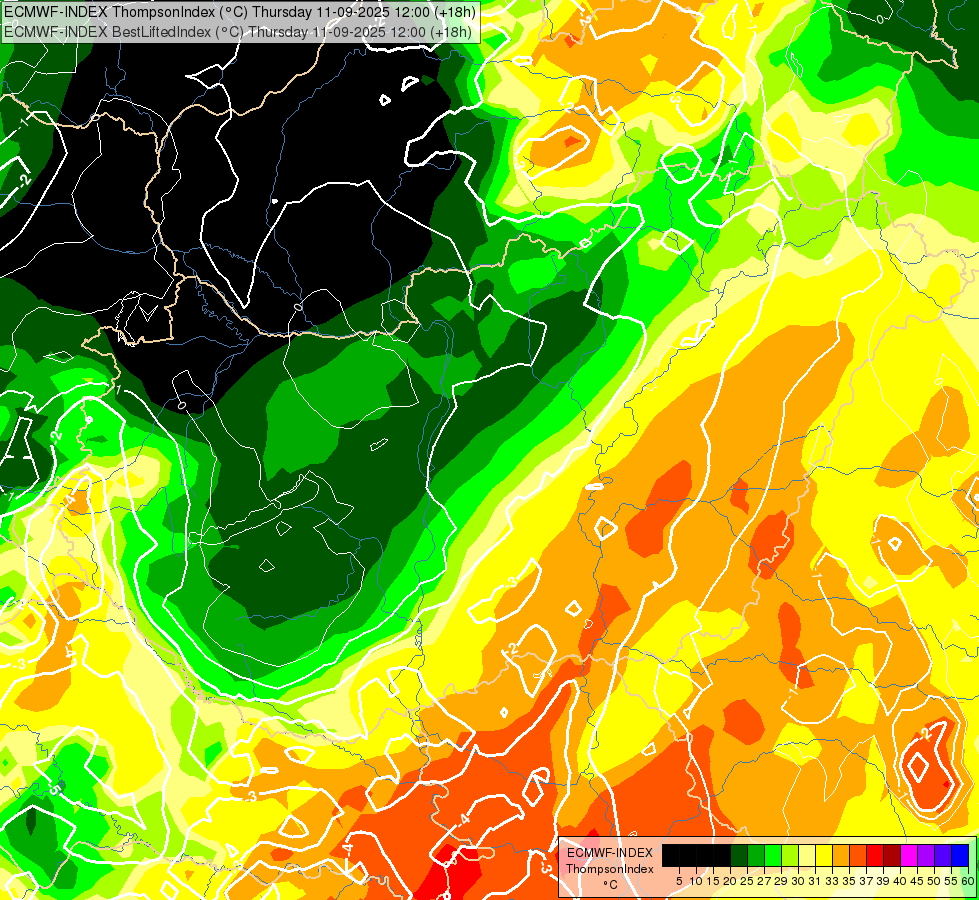Select the red 37–39 legend swatch
The width and height of the screenshot is (979, 900).
click(875, 856)
